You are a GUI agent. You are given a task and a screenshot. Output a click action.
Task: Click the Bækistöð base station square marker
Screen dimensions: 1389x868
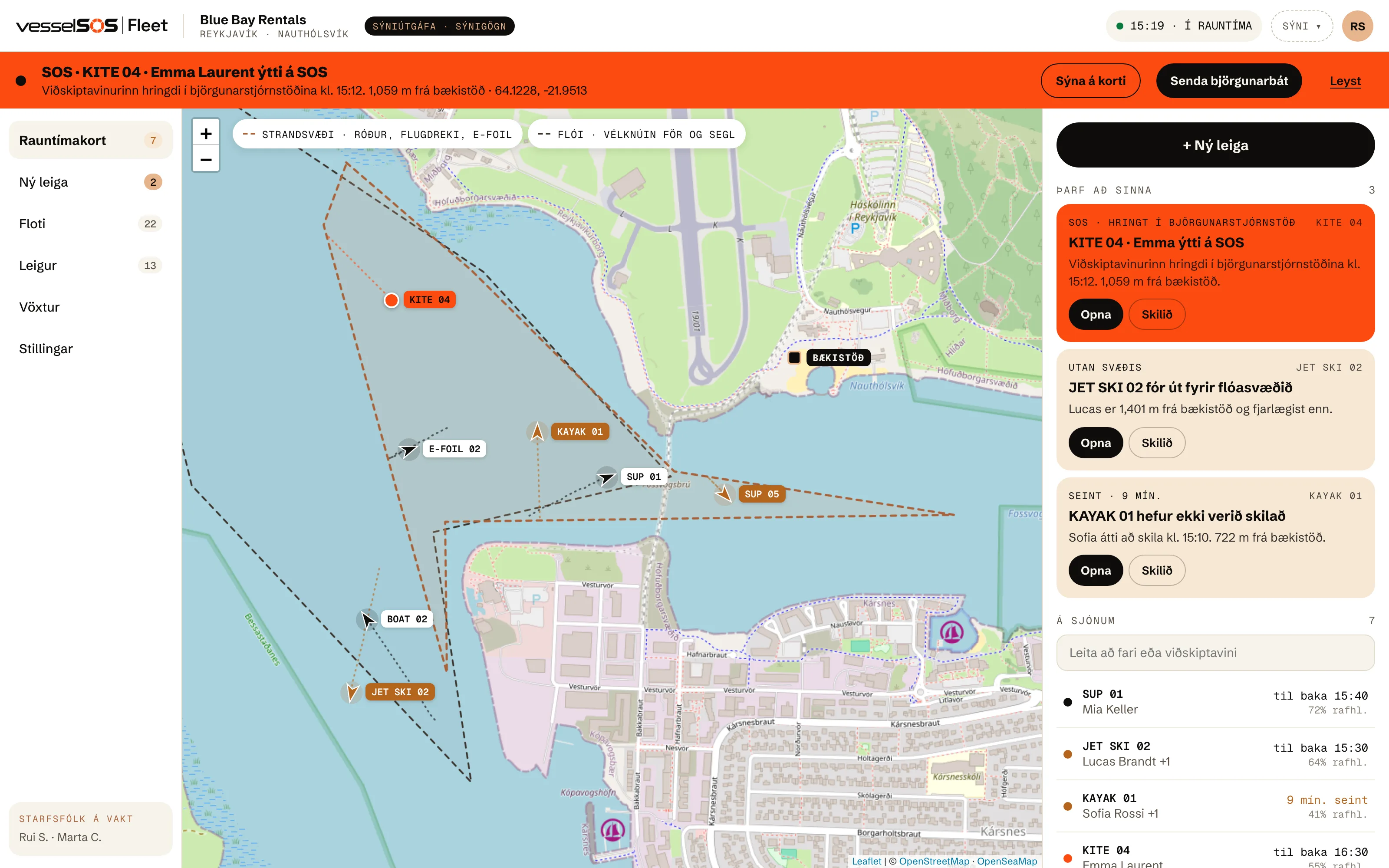pyautogui.click(x=794, y=358)
